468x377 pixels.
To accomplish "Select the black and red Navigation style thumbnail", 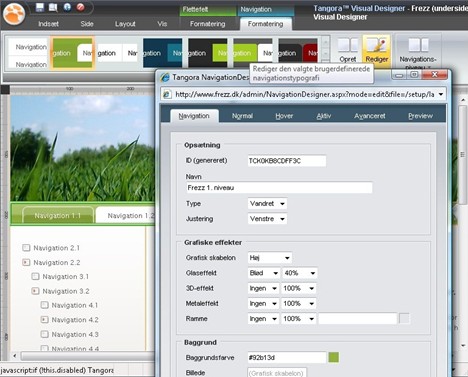I will 298,53.
